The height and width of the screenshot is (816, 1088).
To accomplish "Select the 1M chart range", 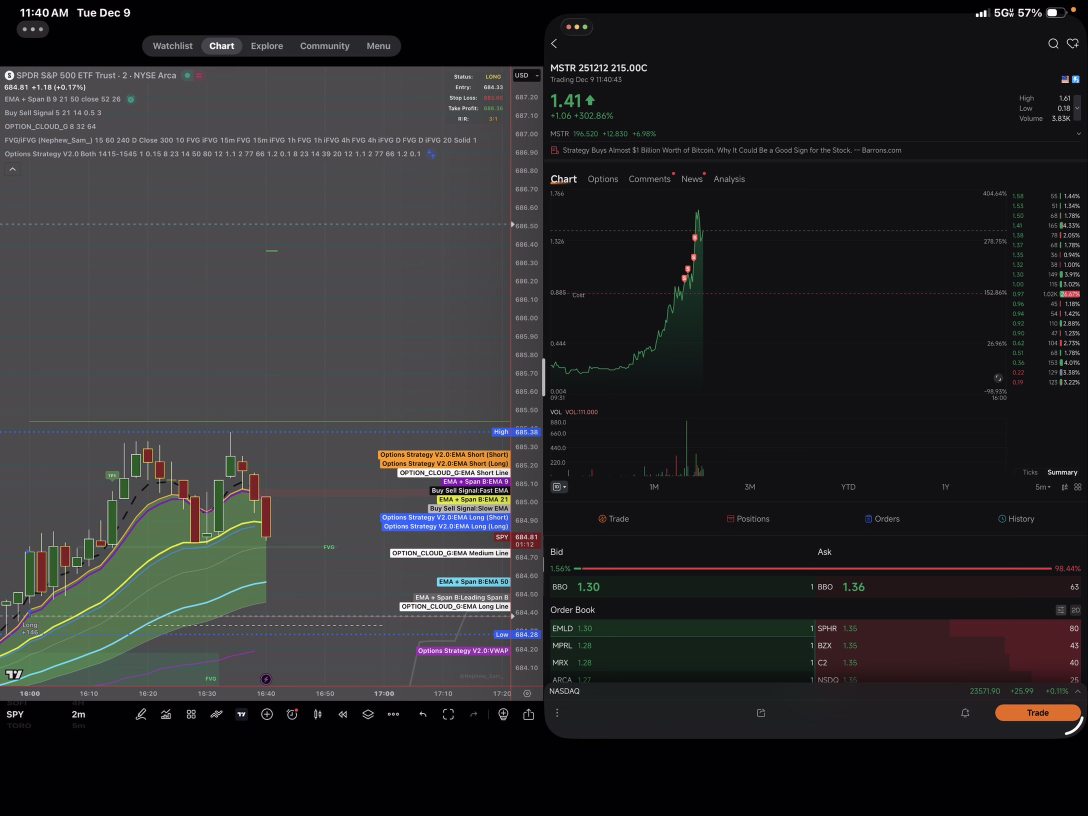I will point(654,487).
